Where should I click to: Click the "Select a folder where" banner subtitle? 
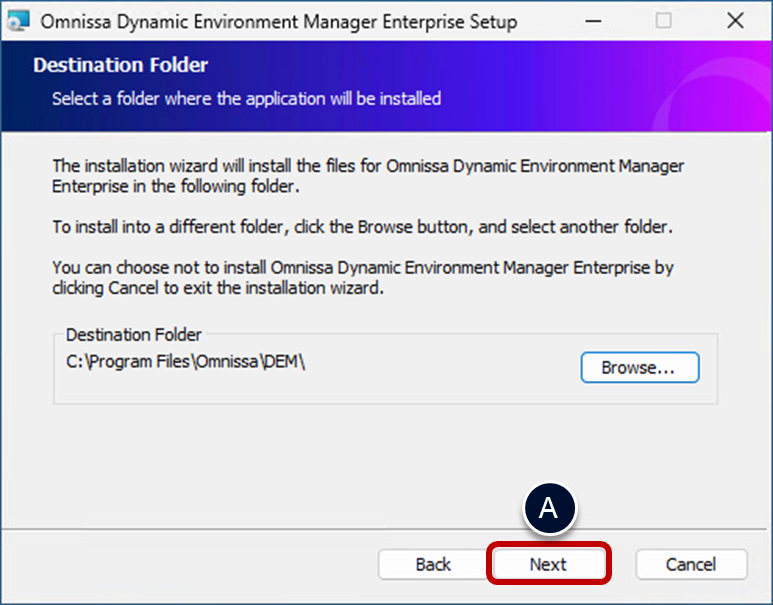[x=246, y=99]
